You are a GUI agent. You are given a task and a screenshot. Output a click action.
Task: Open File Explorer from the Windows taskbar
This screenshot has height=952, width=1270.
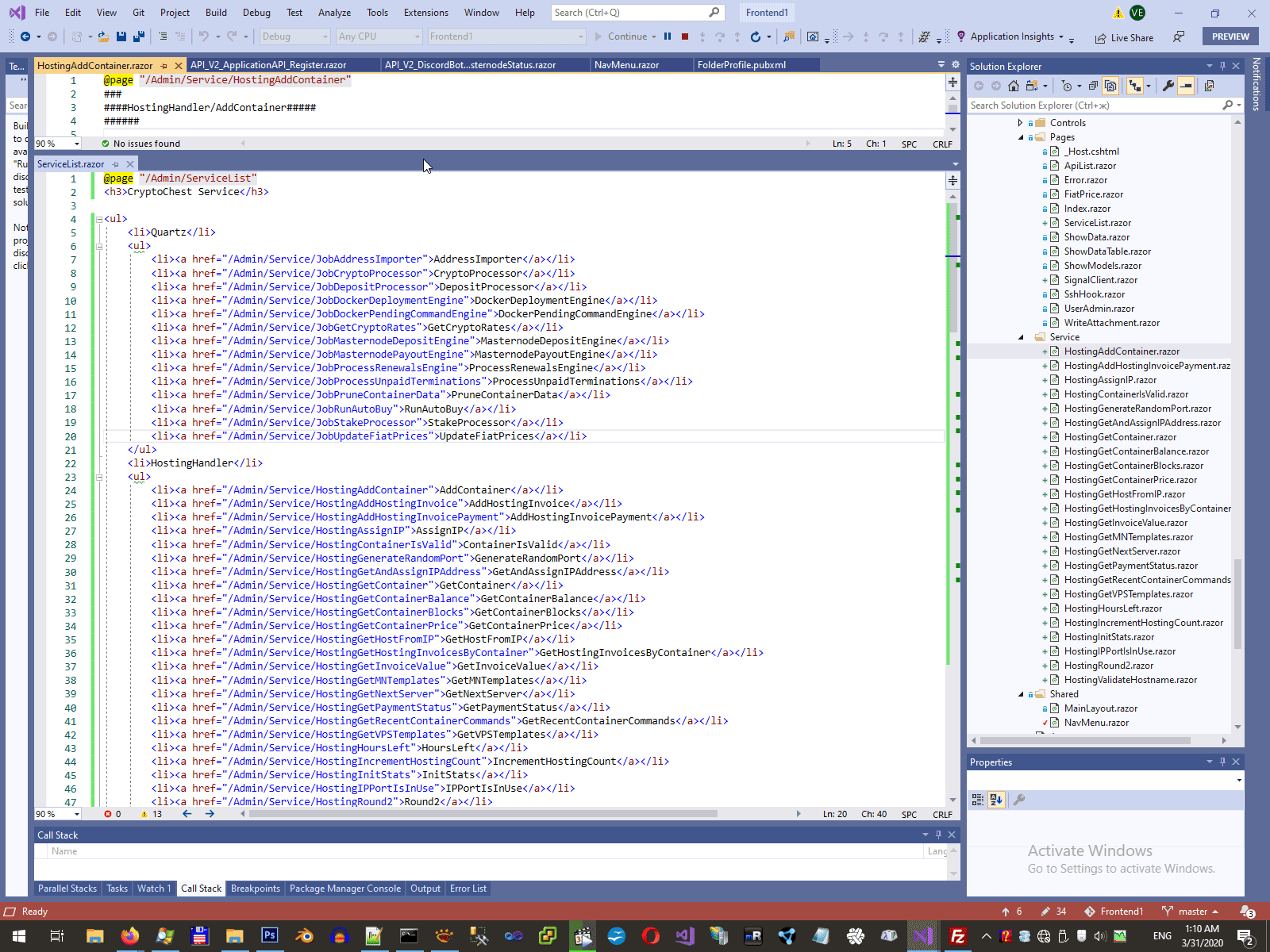(95, 936)
